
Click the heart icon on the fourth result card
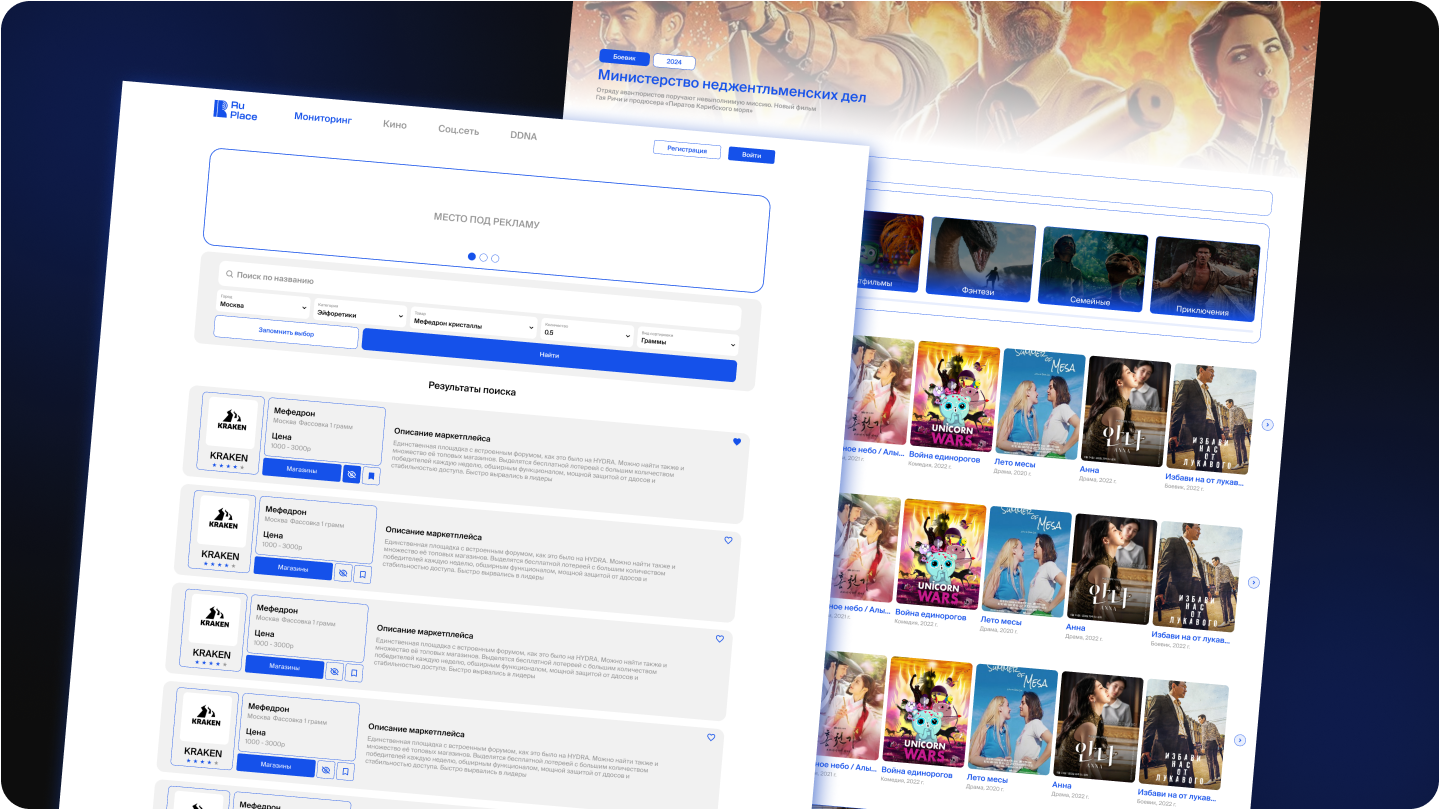point(711,737)
